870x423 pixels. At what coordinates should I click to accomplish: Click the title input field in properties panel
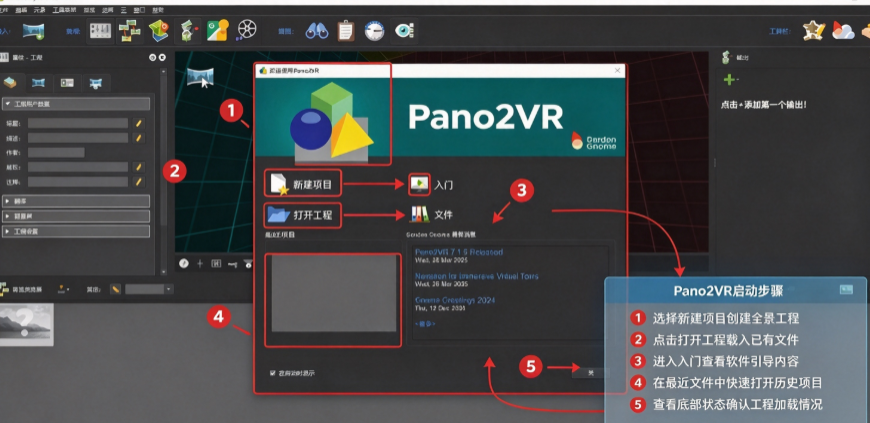78,123
